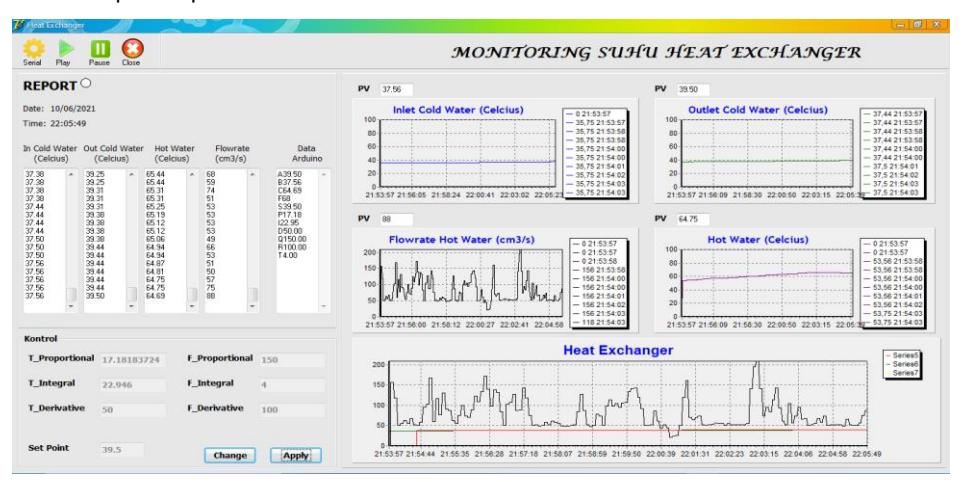The height and width of the screenshot is (482, 963).
Task: Start monitoring with the Play icon
Action: click(65, 48)
